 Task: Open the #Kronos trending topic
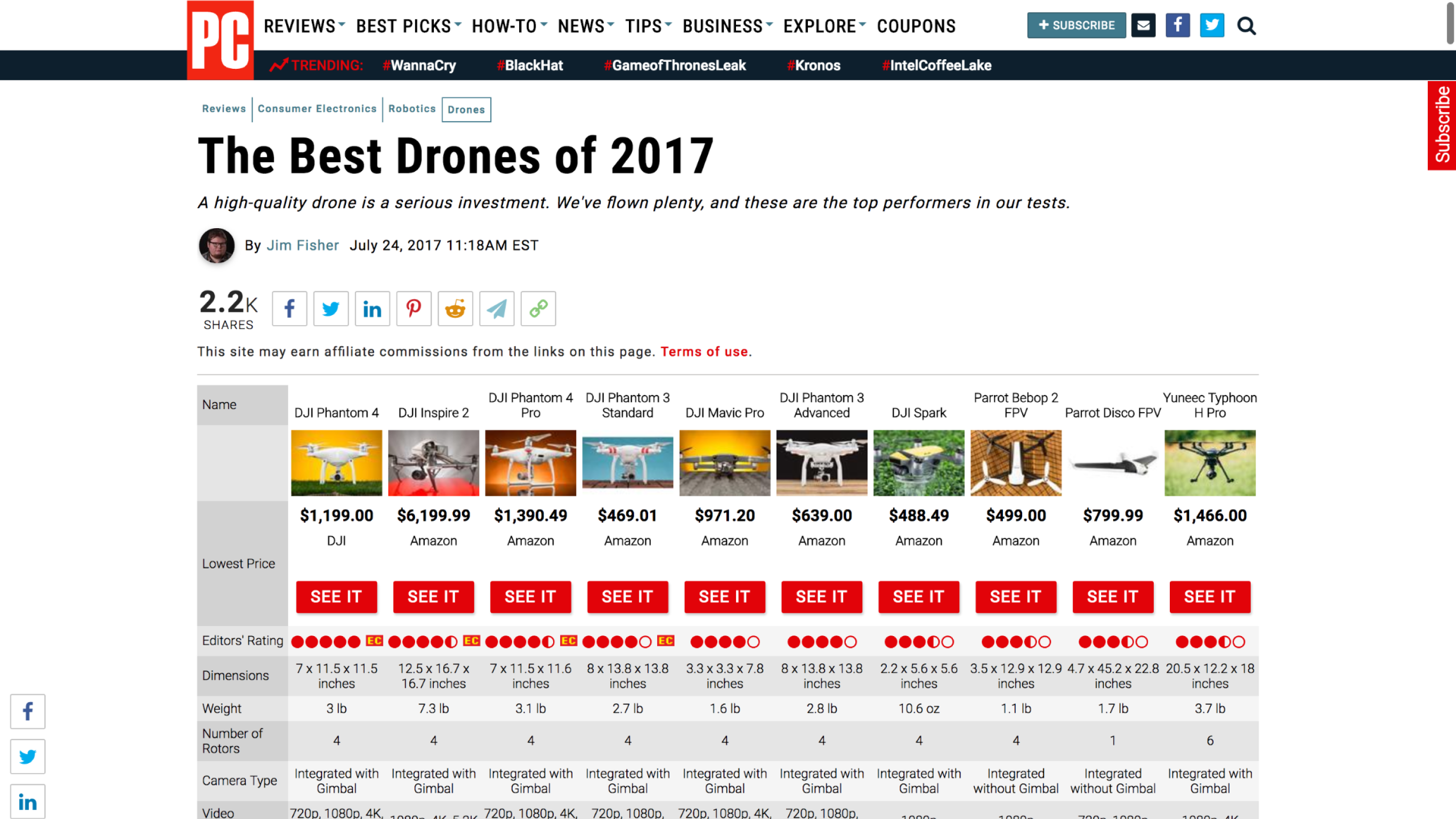click(813, 66)
